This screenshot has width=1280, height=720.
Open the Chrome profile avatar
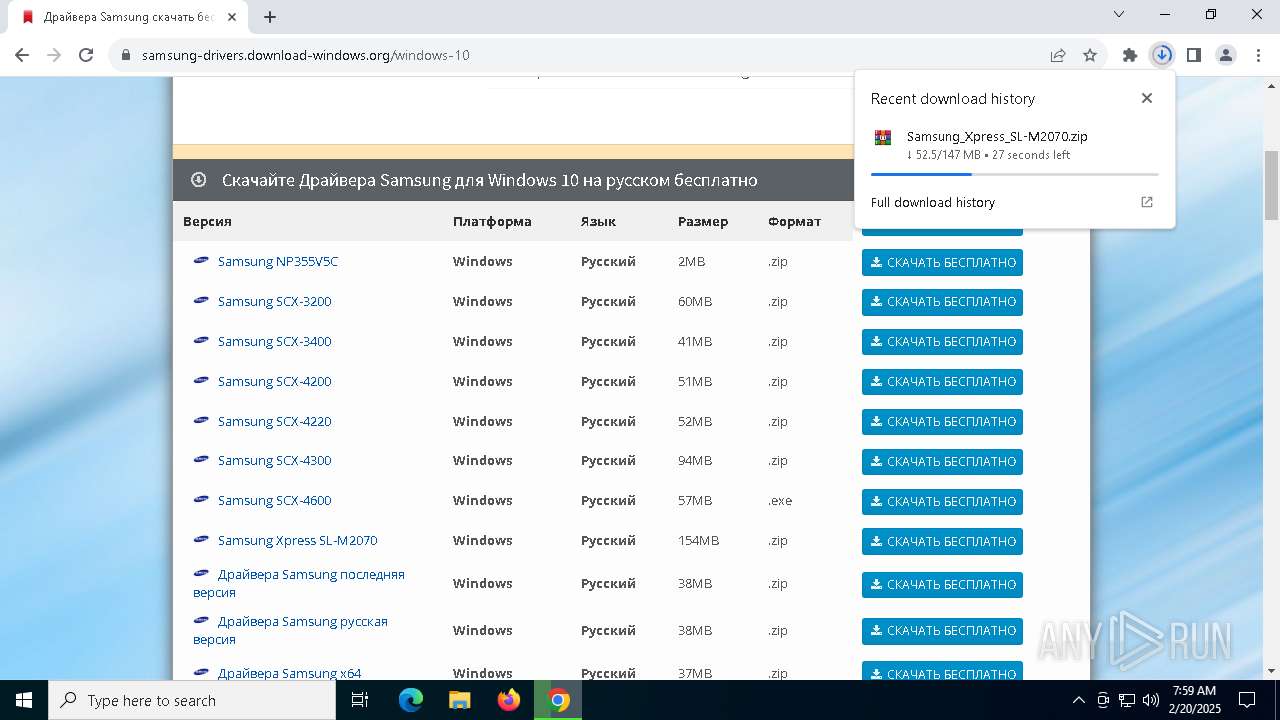[x=1226, y=55]
